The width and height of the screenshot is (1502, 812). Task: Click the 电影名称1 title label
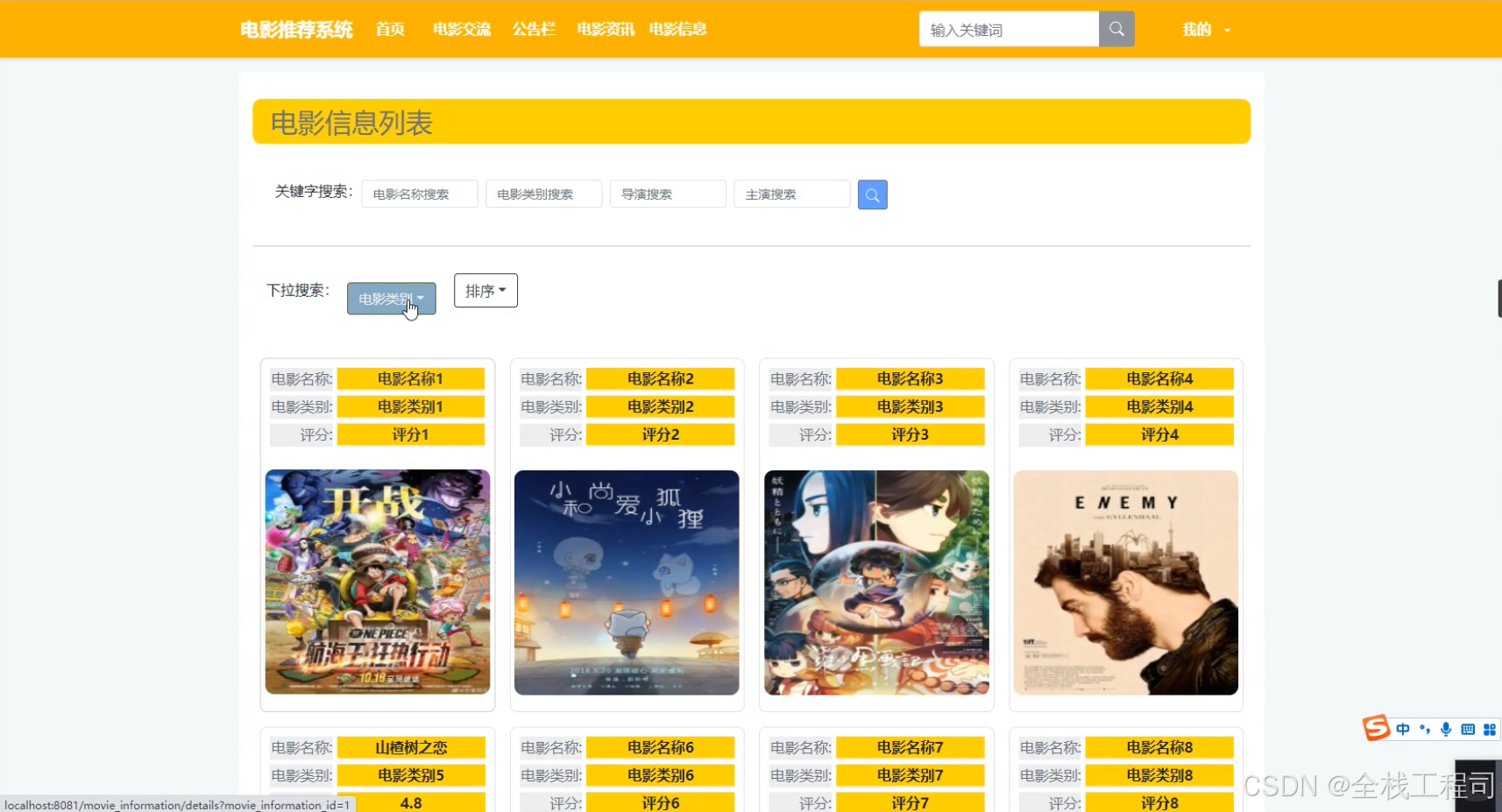coord(411,378)
